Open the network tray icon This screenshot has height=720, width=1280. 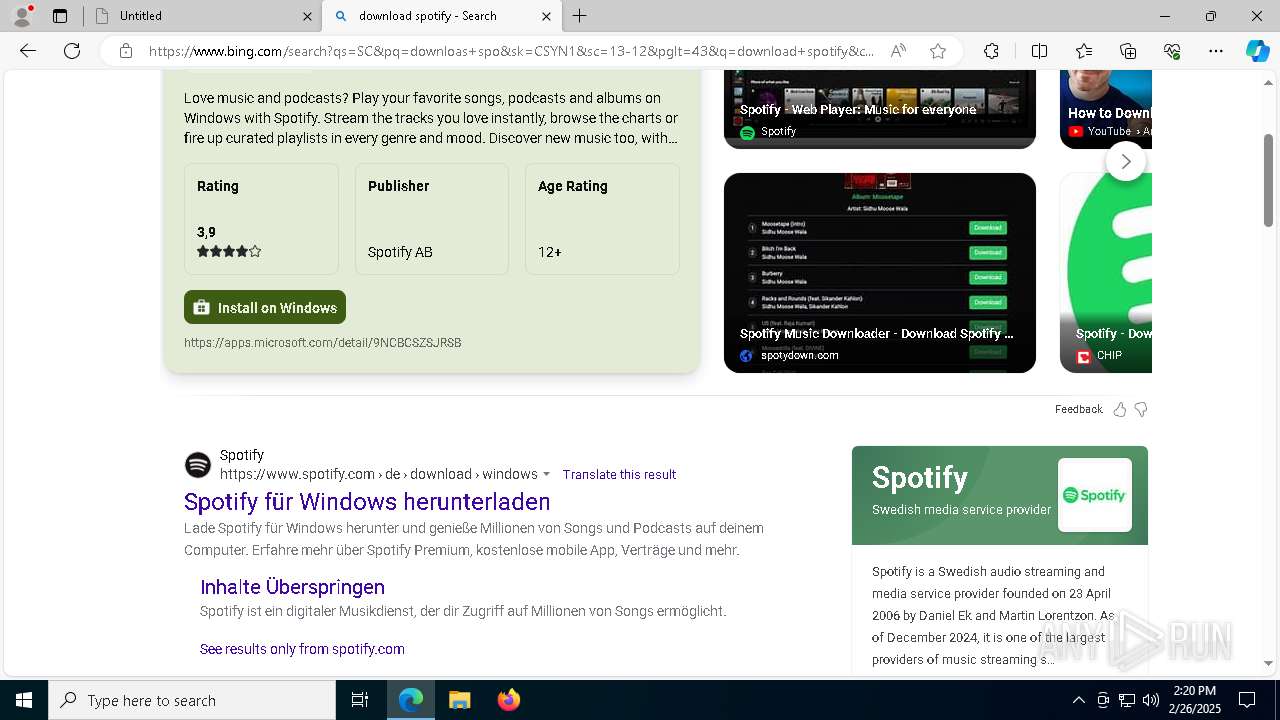1126,700
